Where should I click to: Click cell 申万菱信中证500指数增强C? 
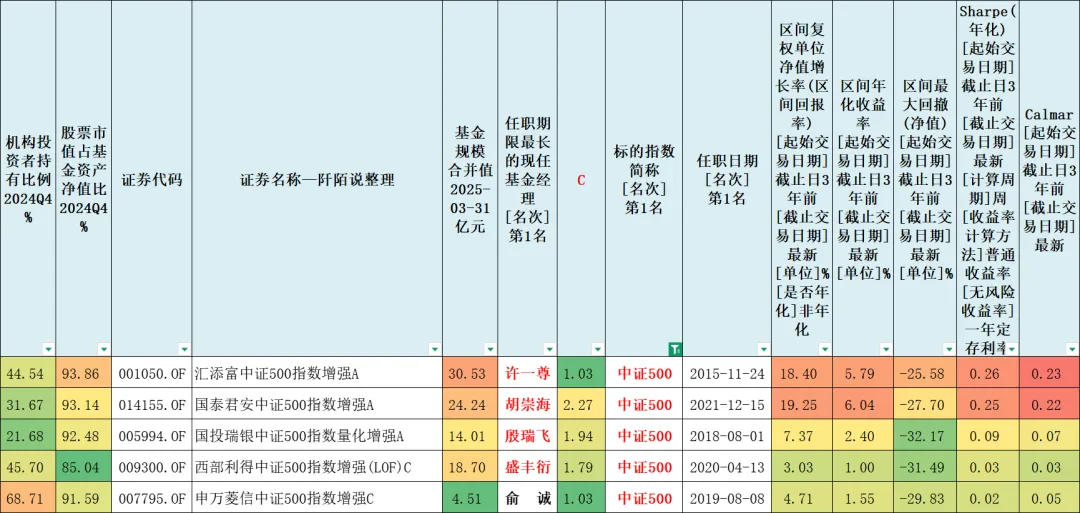(318, 499)
